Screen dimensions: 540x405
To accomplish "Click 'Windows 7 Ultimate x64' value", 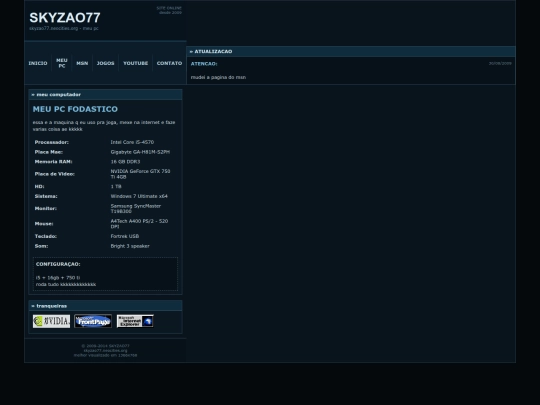I will (139, 196).
